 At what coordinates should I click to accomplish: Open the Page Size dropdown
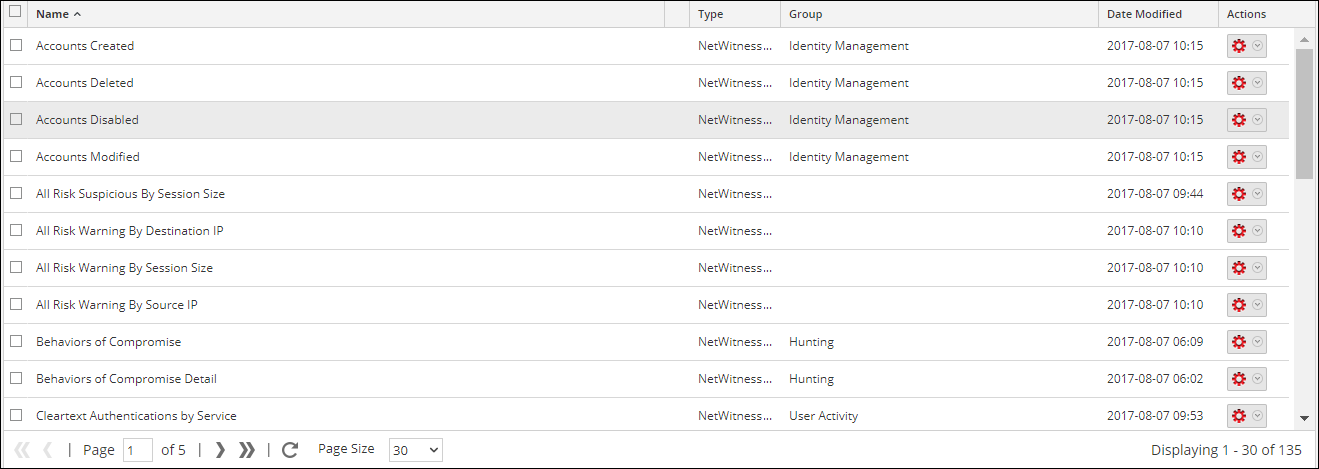[x=415, y=450]
